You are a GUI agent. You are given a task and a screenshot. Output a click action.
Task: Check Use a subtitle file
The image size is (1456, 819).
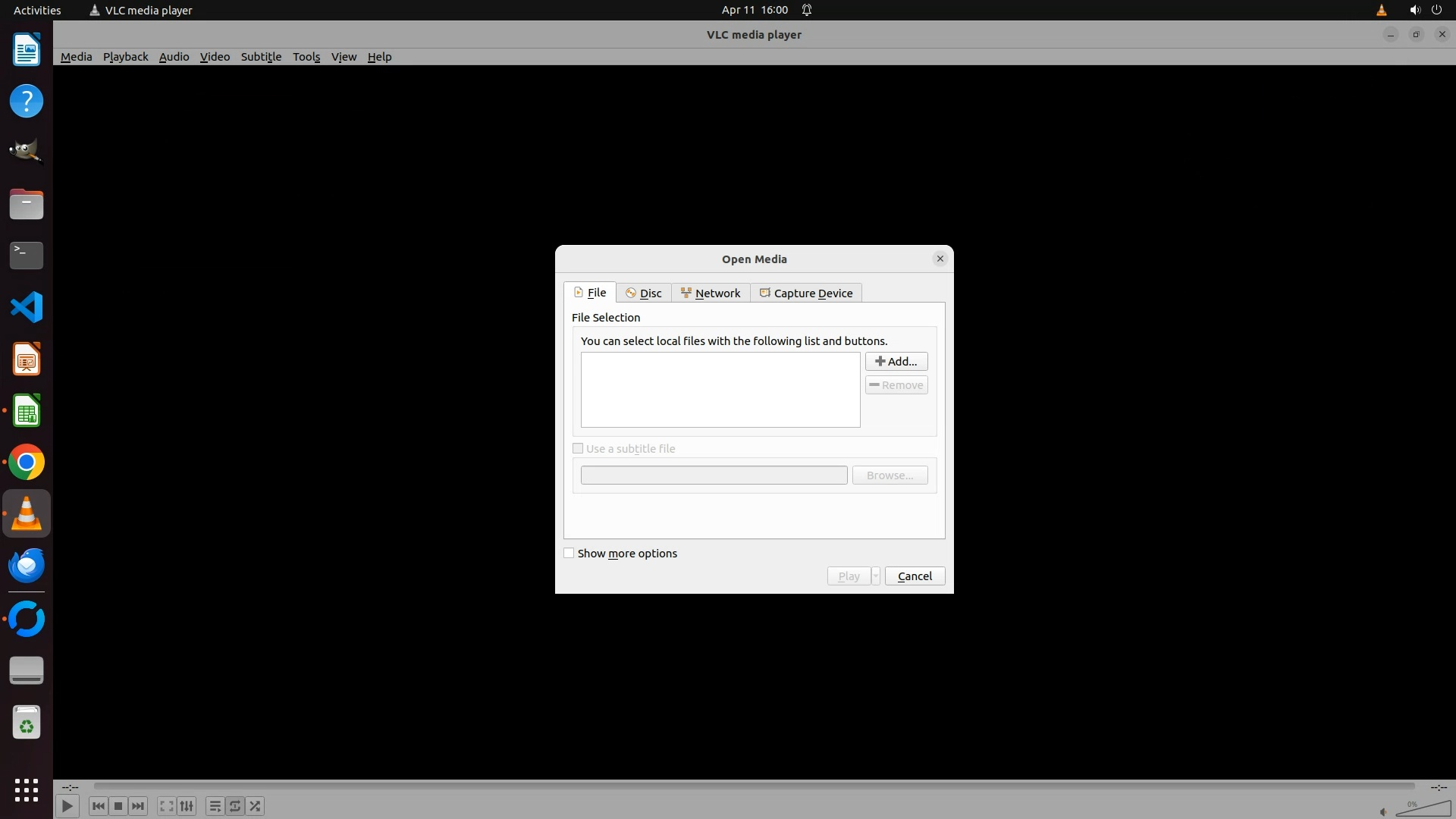(x=578, y=449)
